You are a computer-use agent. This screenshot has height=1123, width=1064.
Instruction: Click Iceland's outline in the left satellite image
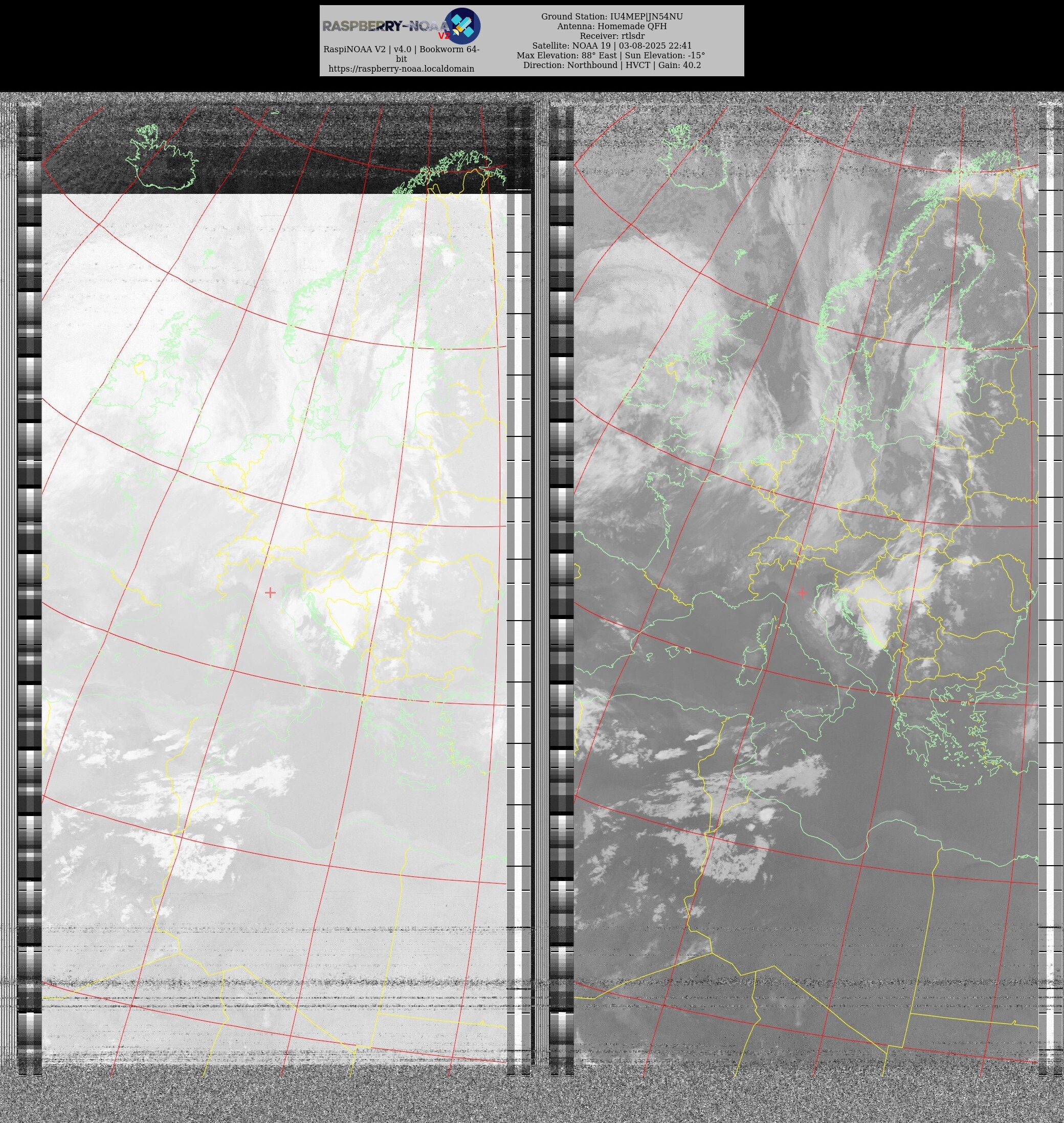click(162, 158)
